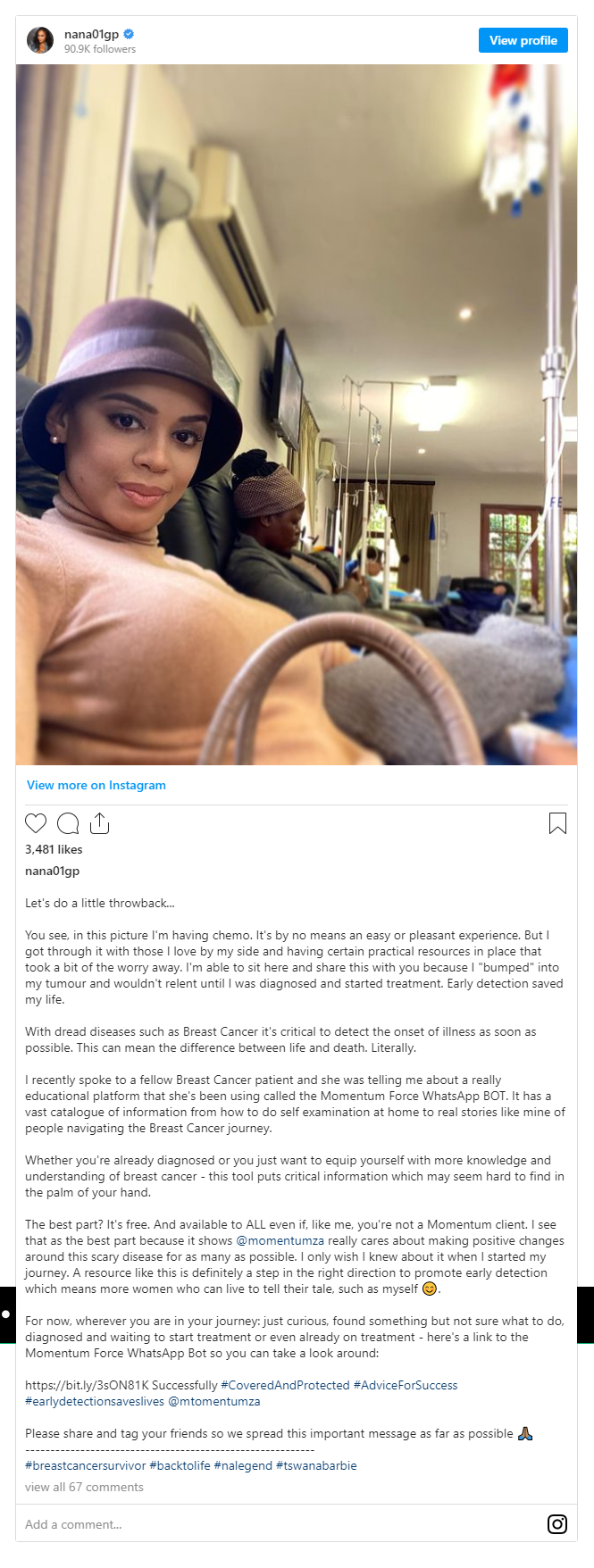Open the #earlydetectionsaveslives hashtag
This screenshot has height=1568, width=594.
[95, 1401]
